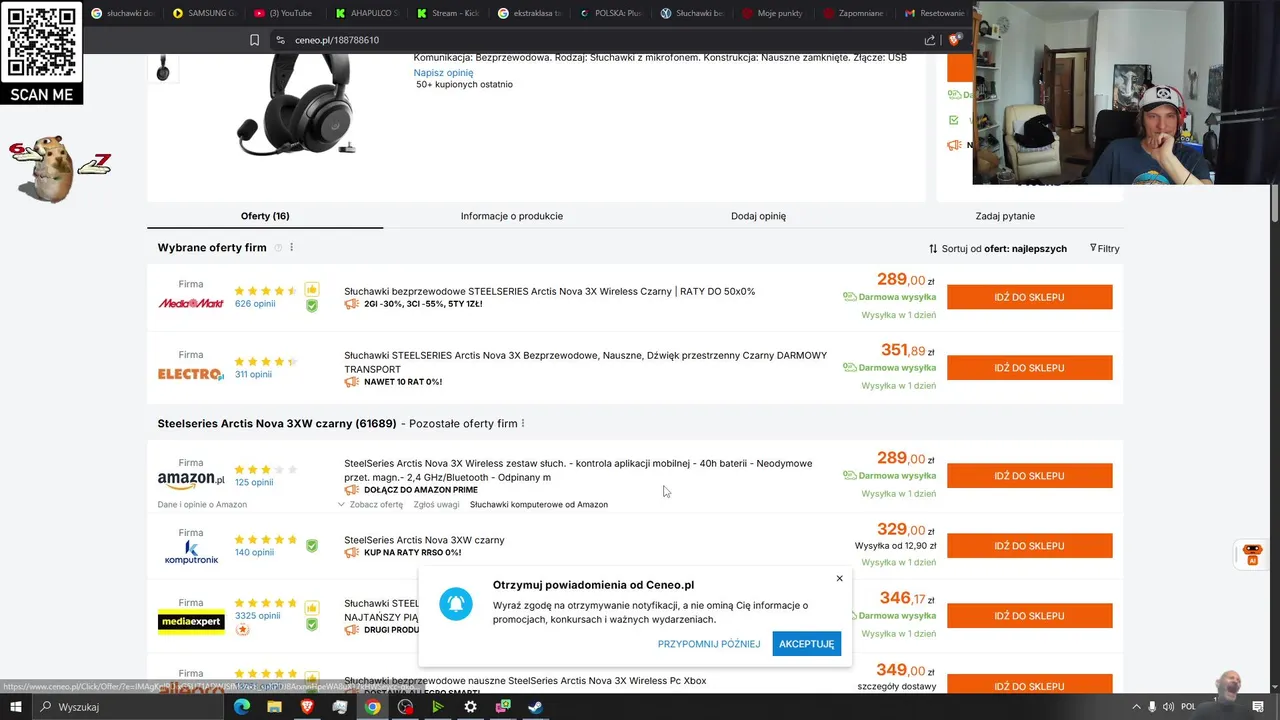Click IDŹ DO SKLEPU for Media Expert offer
Image resolution: width=1280 pixels, height=720 pixels.
tap(1029, 616)
